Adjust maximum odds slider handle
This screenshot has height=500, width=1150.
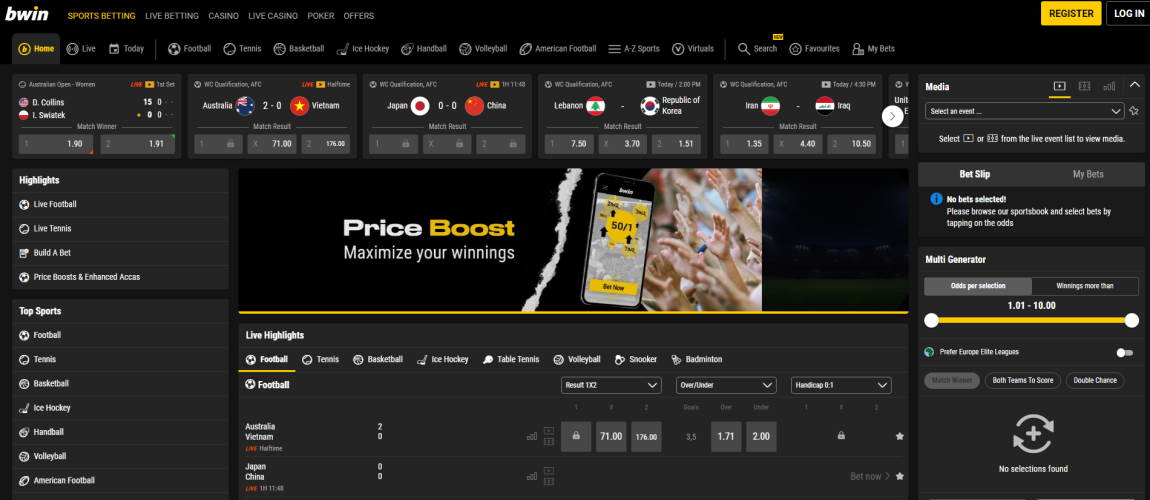[1132, 320]
